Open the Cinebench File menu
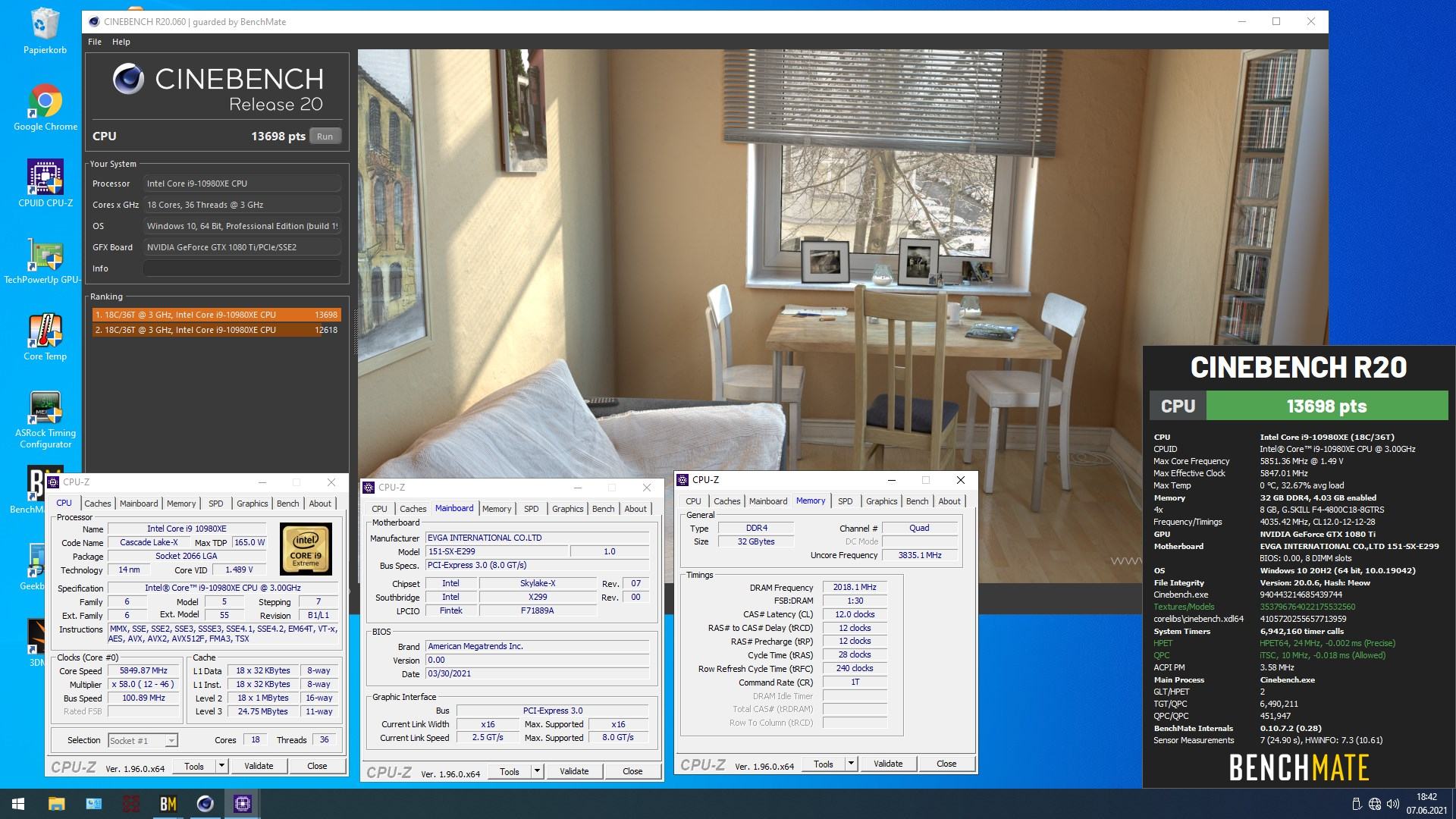 95,42
